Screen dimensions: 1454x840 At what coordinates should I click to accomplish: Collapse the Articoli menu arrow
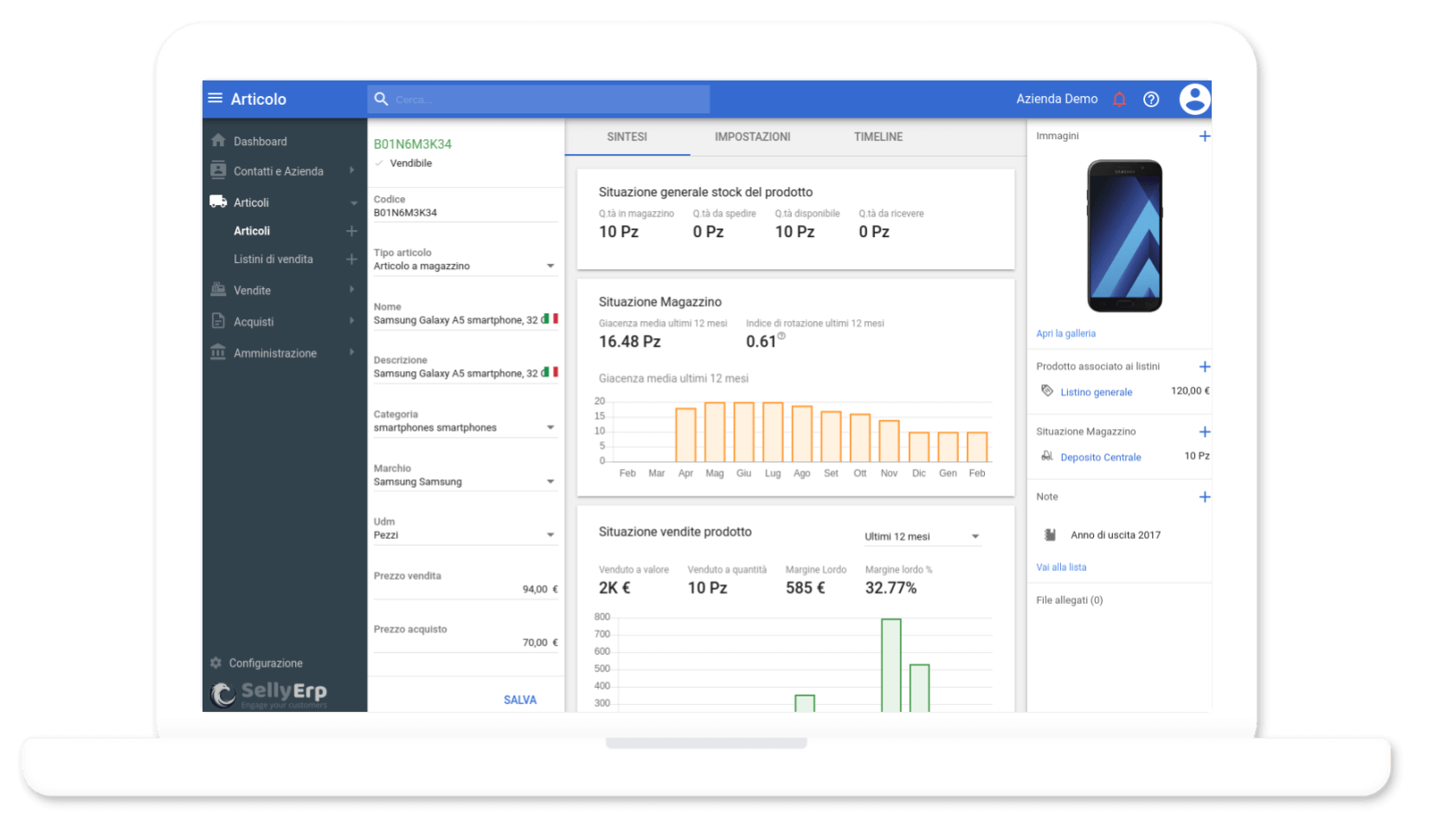353,202
